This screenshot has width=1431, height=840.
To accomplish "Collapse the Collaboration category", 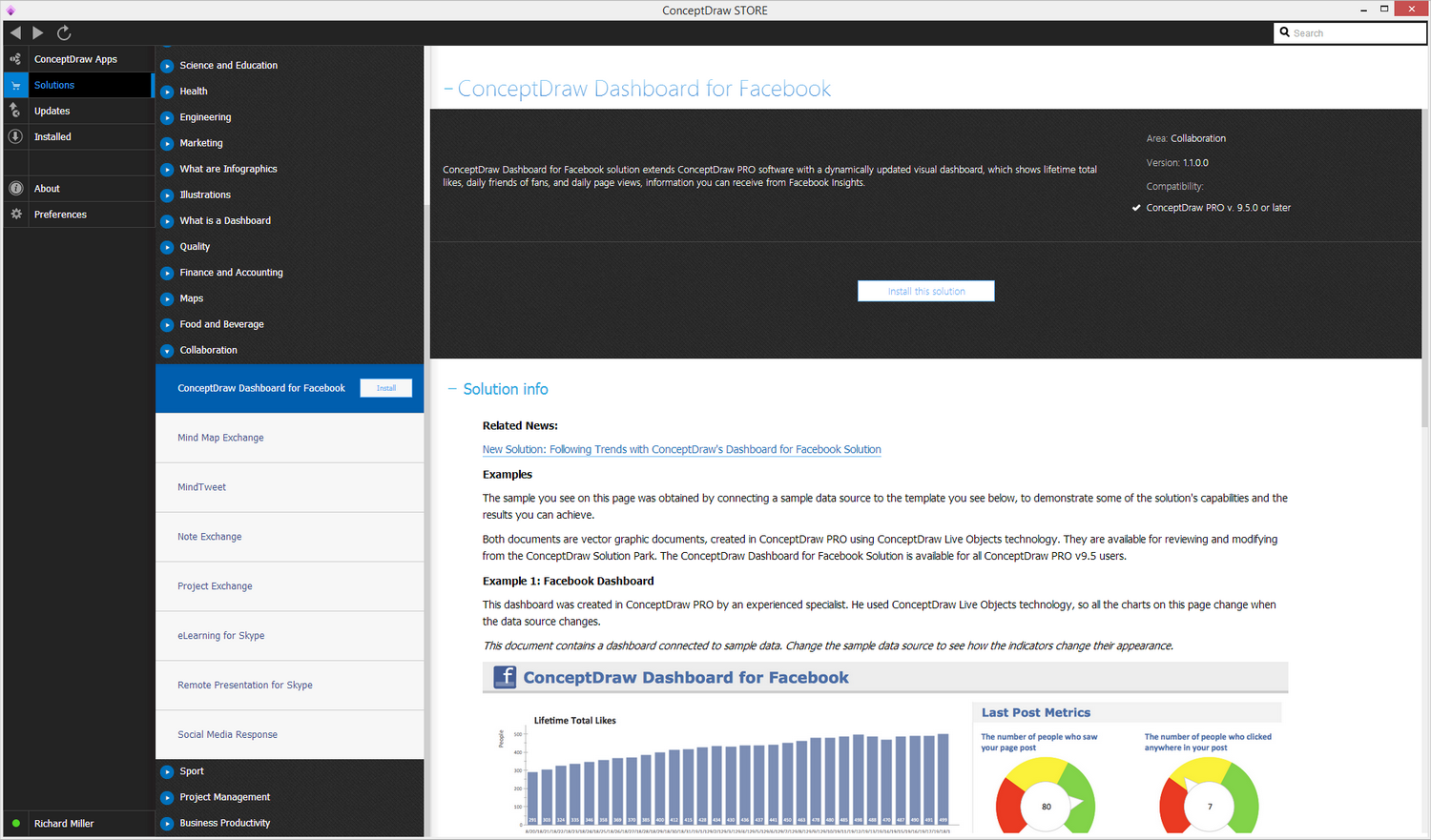I will tap(167, 350).
